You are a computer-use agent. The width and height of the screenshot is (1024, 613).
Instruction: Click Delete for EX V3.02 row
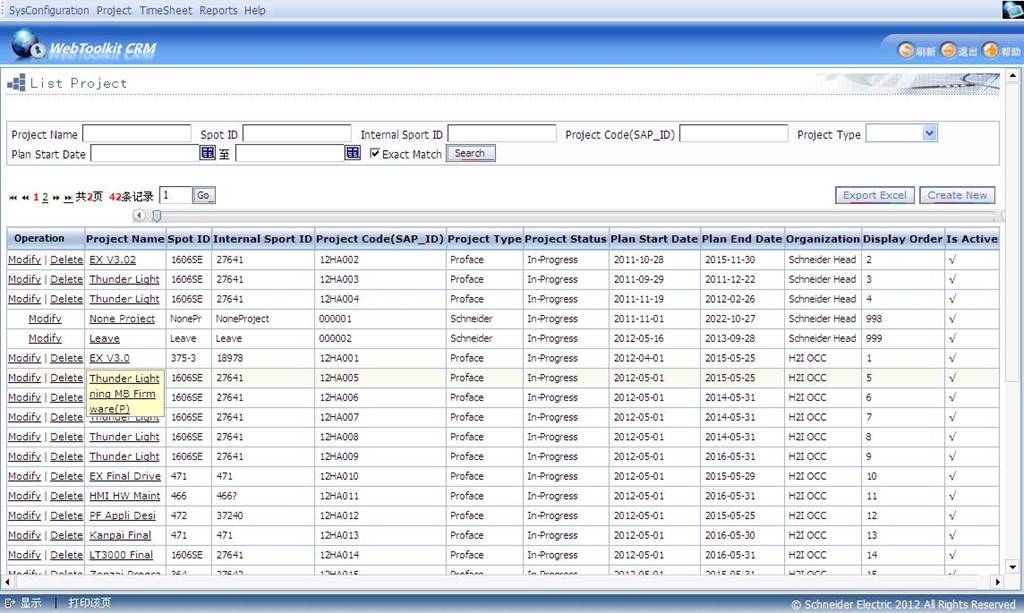67,260
